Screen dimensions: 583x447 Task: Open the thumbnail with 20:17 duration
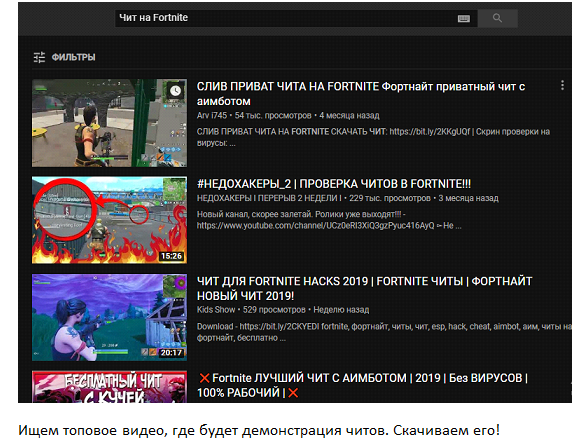(x=109, y=317)
